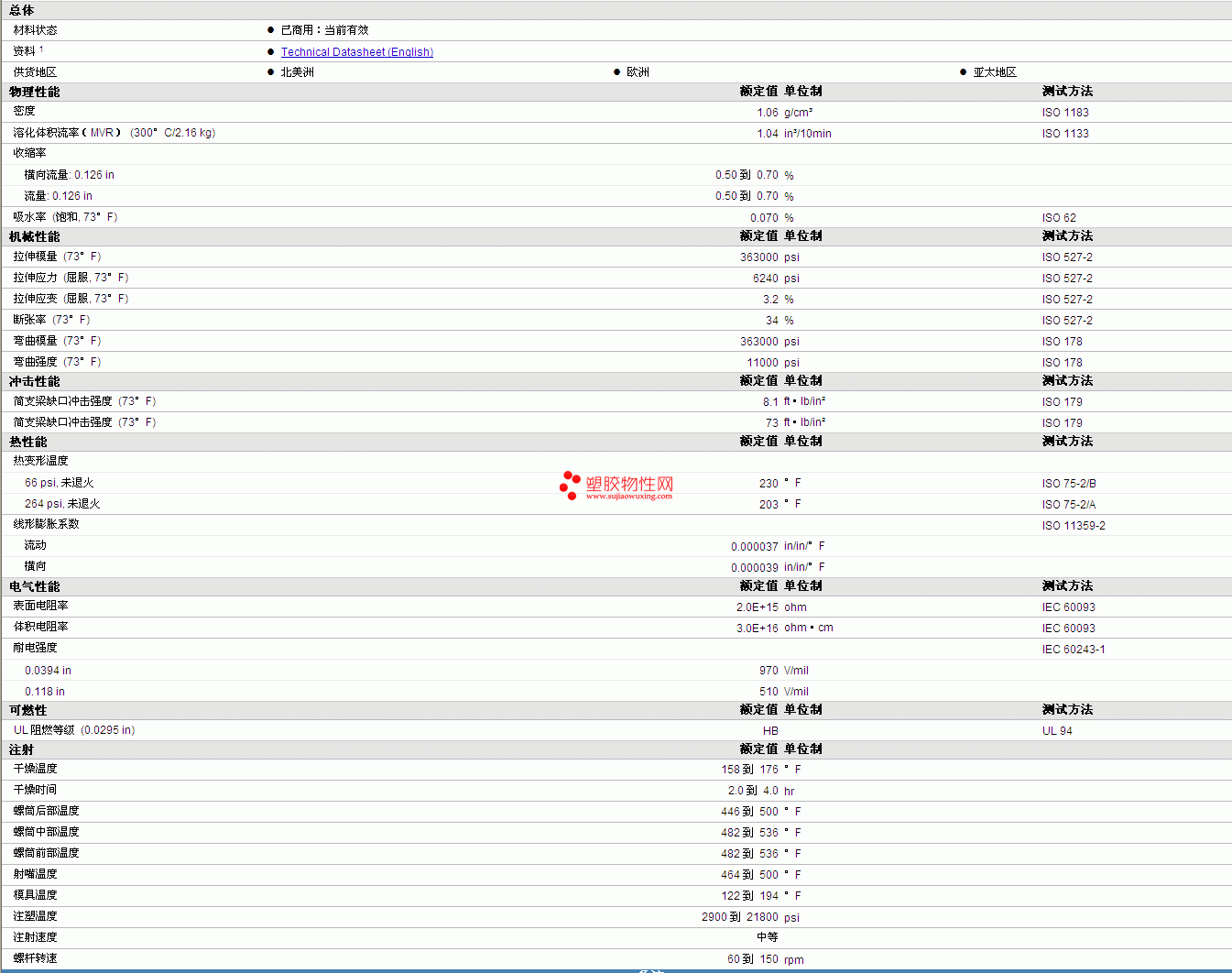Select the 热性能 section header

point(28,442)
